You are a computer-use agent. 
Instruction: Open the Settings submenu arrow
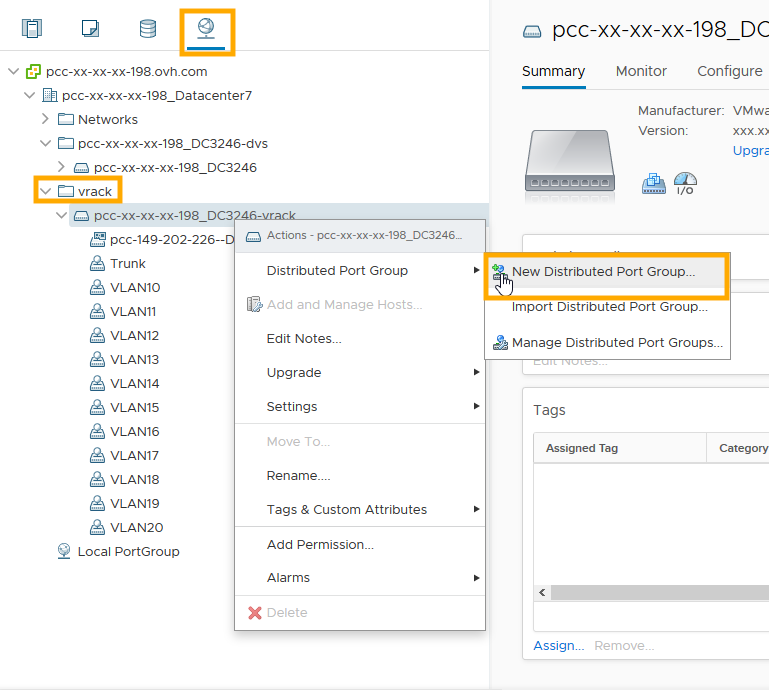point(476,406)
